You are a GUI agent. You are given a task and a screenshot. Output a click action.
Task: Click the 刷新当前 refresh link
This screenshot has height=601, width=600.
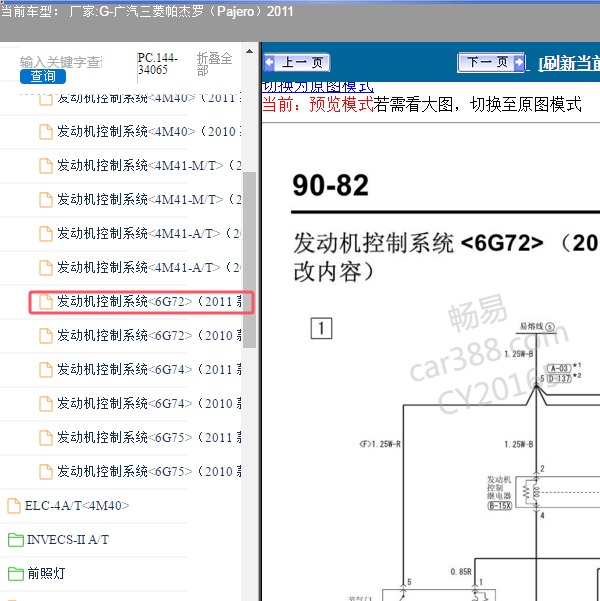[x=569, y=63]
